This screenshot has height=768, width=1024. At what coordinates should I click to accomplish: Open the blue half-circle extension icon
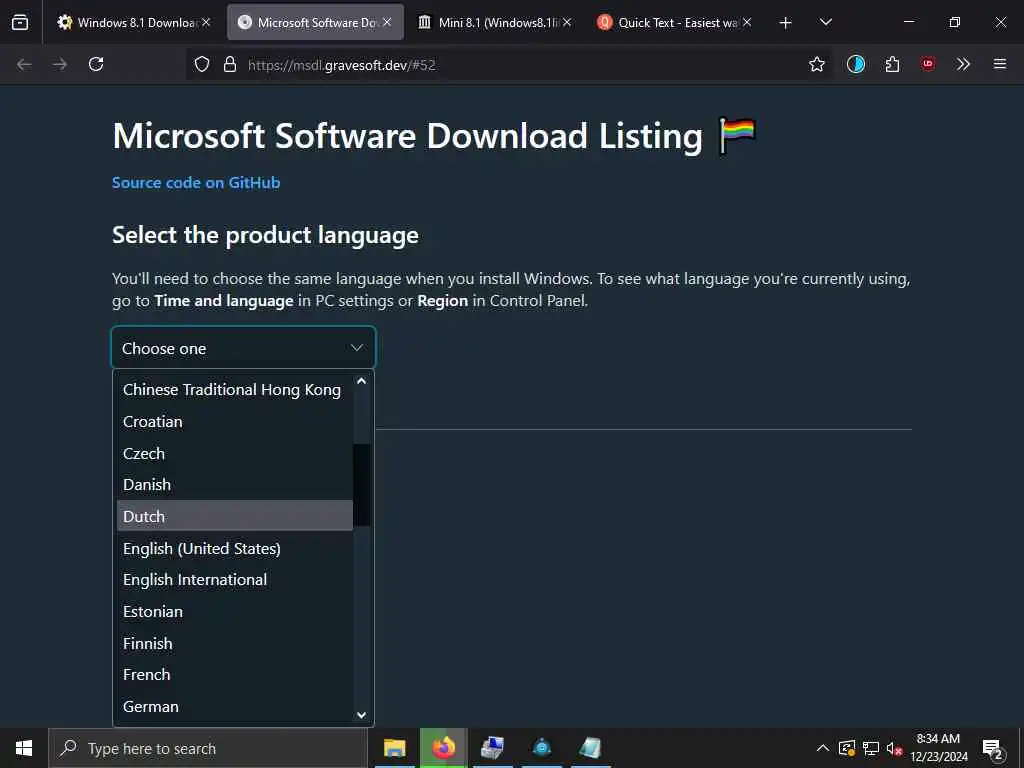856,64
